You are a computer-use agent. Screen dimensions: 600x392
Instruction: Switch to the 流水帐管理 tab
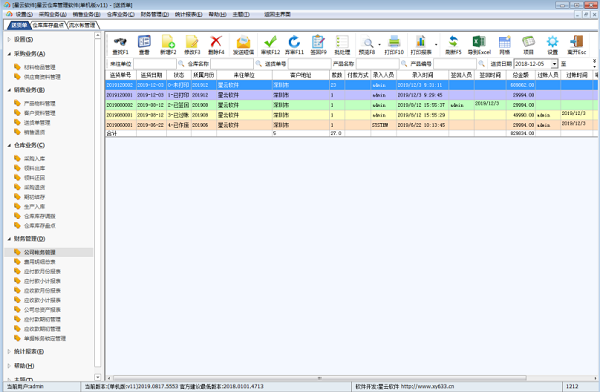click(82, 25)
